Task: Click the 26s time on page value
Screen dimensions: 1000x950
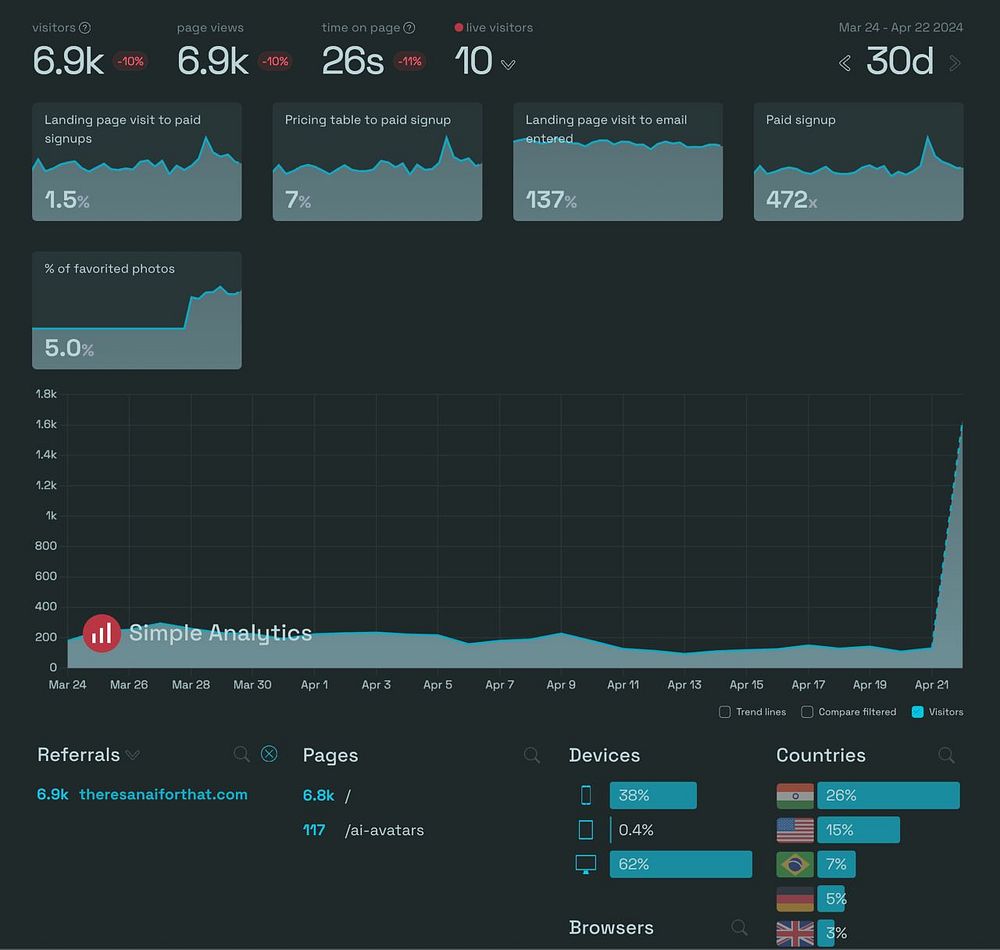Action: [x=353, y=61]
